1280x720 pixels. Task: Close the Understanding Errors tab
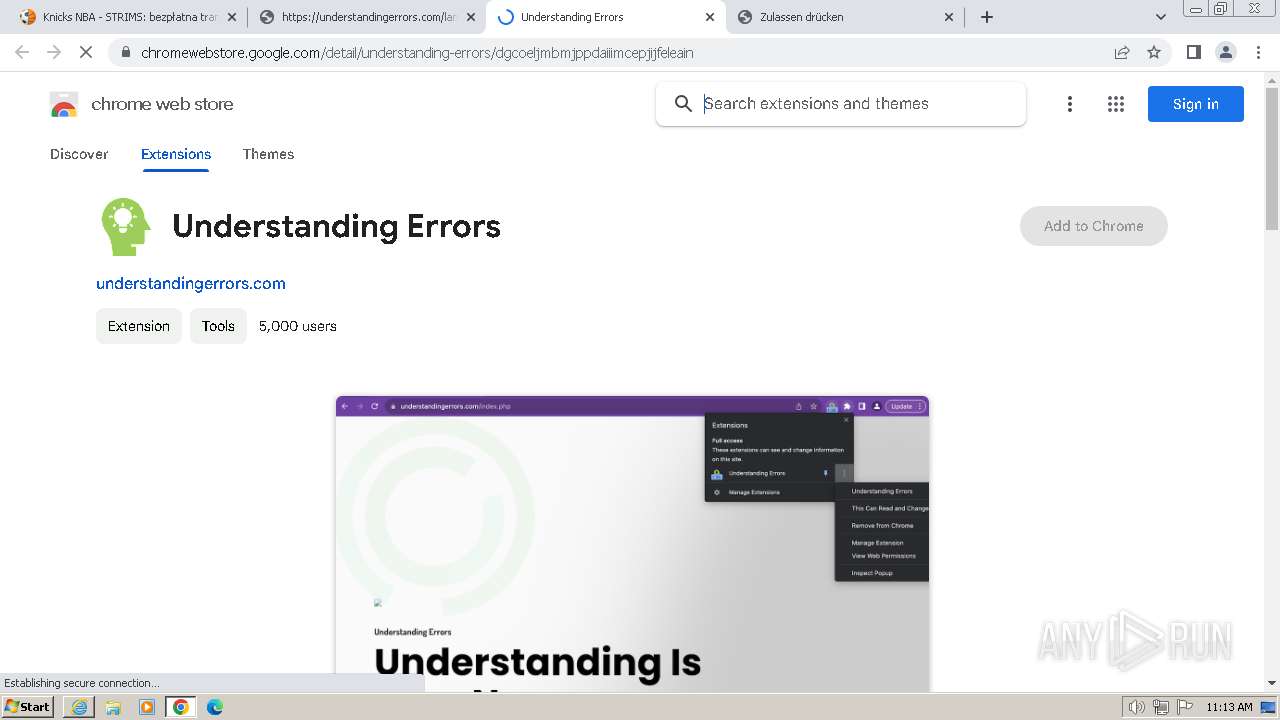710,17
